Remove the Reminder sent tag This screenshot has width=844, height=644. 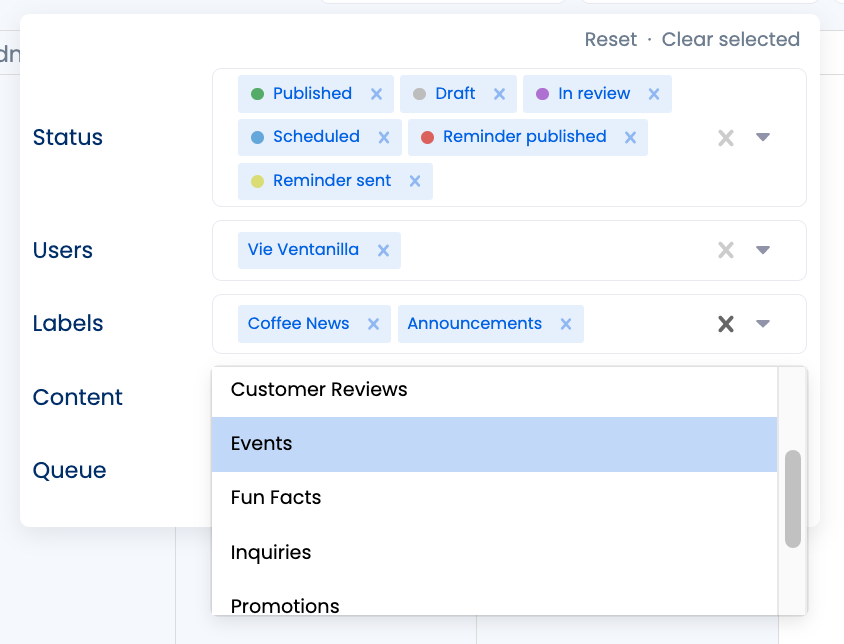pyautogui.click(x=415, y=181)
